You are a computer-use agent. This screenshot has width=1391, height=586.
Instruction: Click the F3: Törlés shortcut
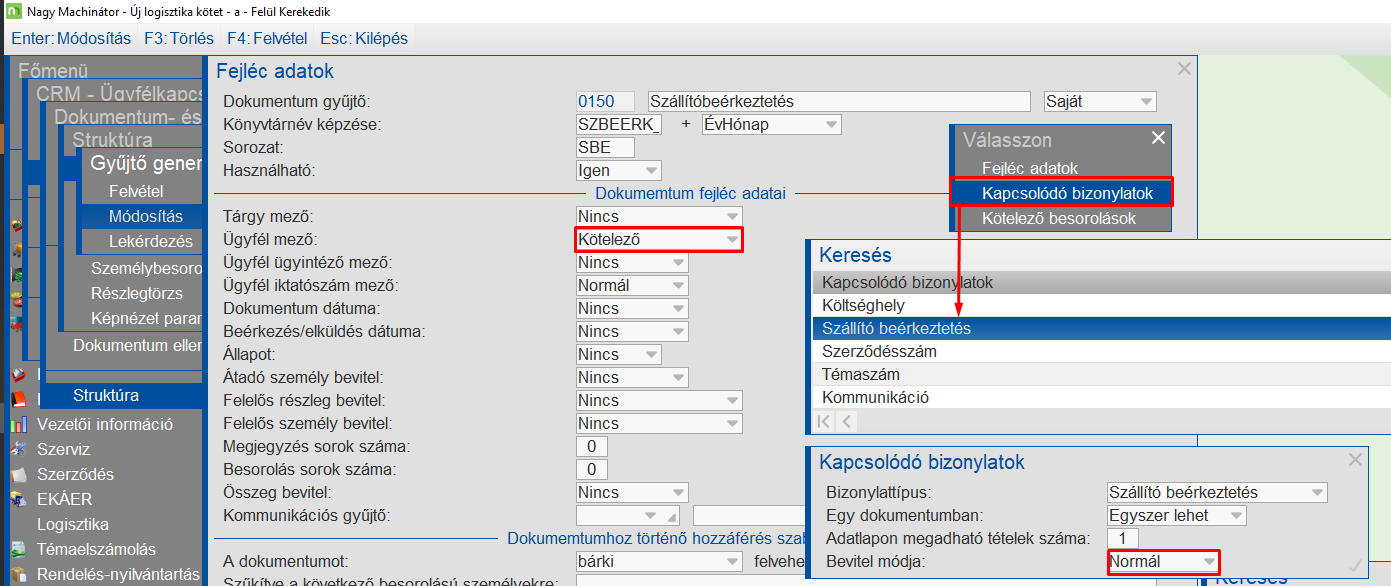pyautogui.click(x=179, y=39)
